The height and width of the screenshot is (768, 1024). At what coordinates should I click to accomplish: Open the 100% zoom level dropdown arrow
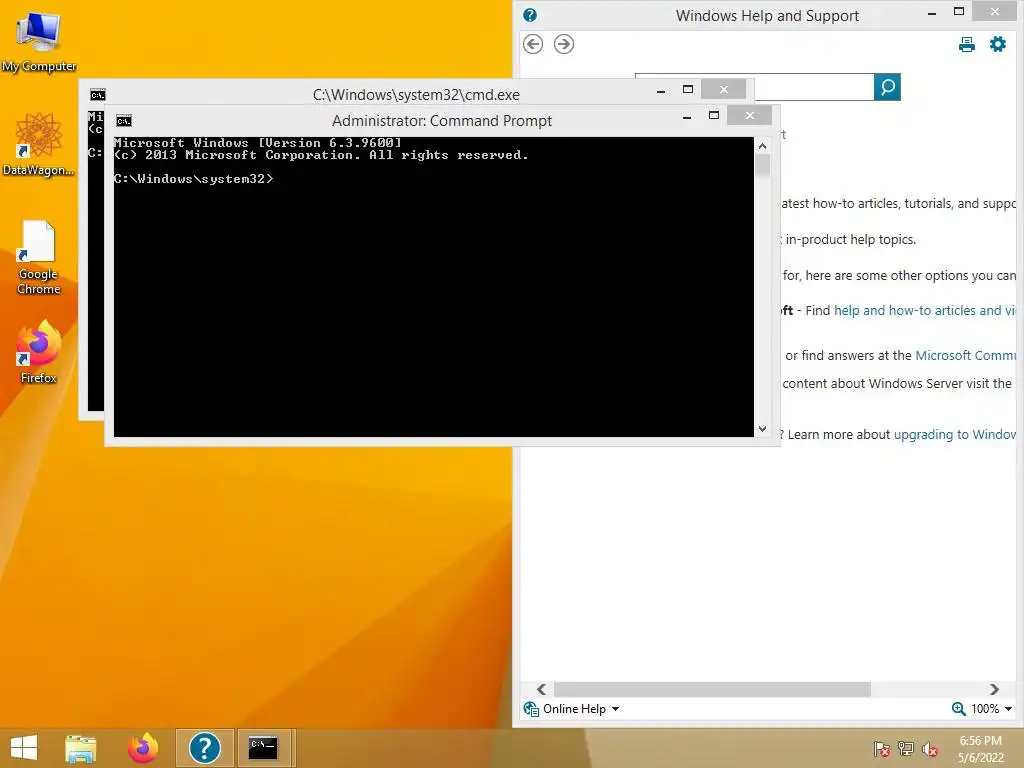[1008, 709]
